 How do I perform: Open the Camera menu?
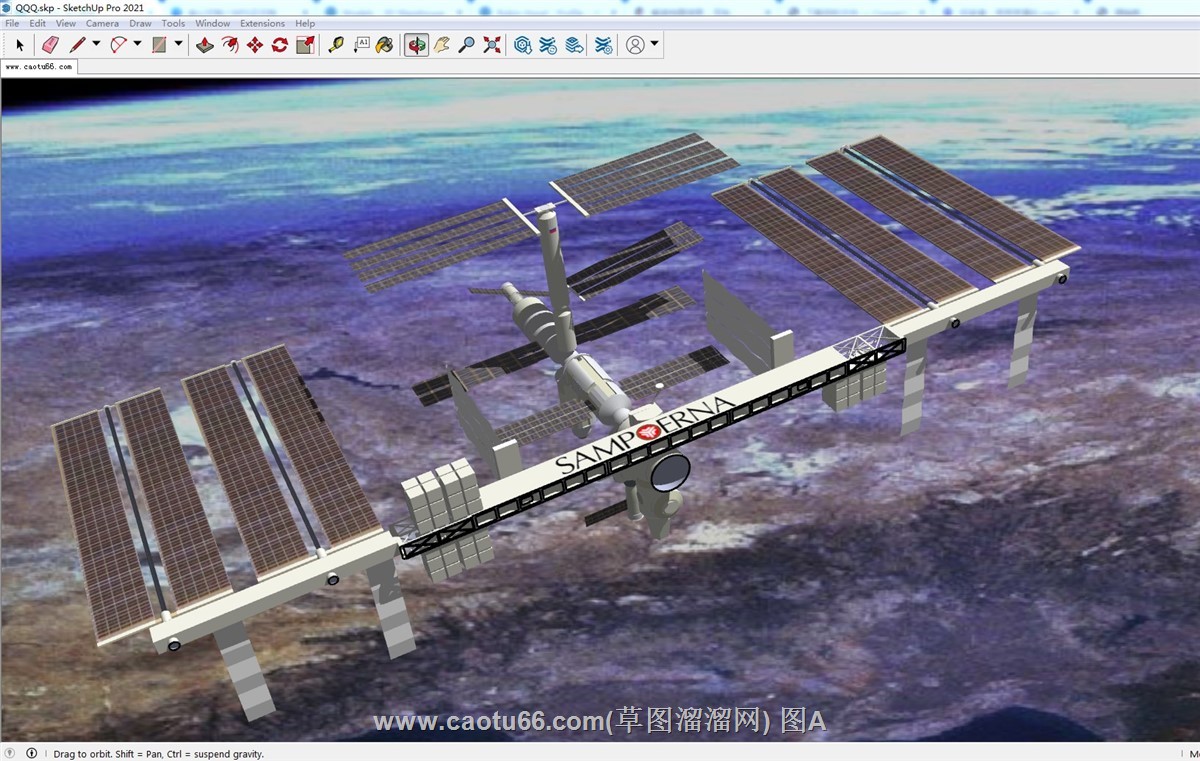[102, 23]
